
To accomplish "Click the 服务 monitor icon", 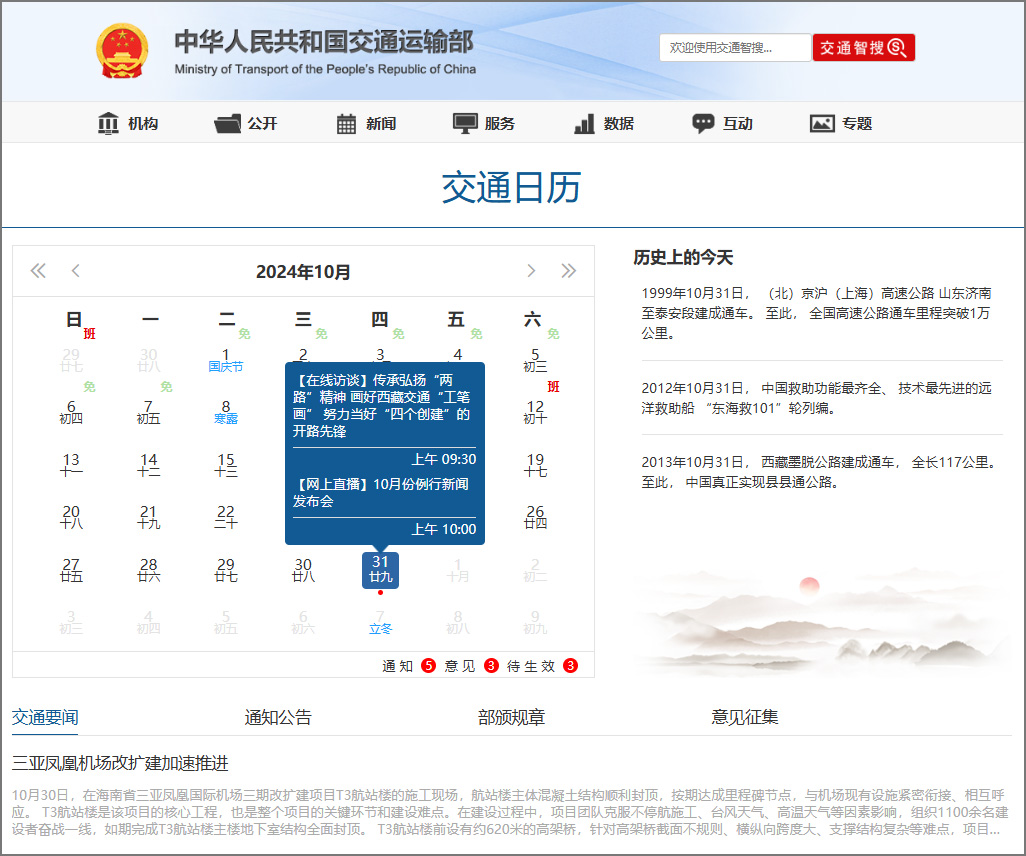I will click(x=465, y=123).
